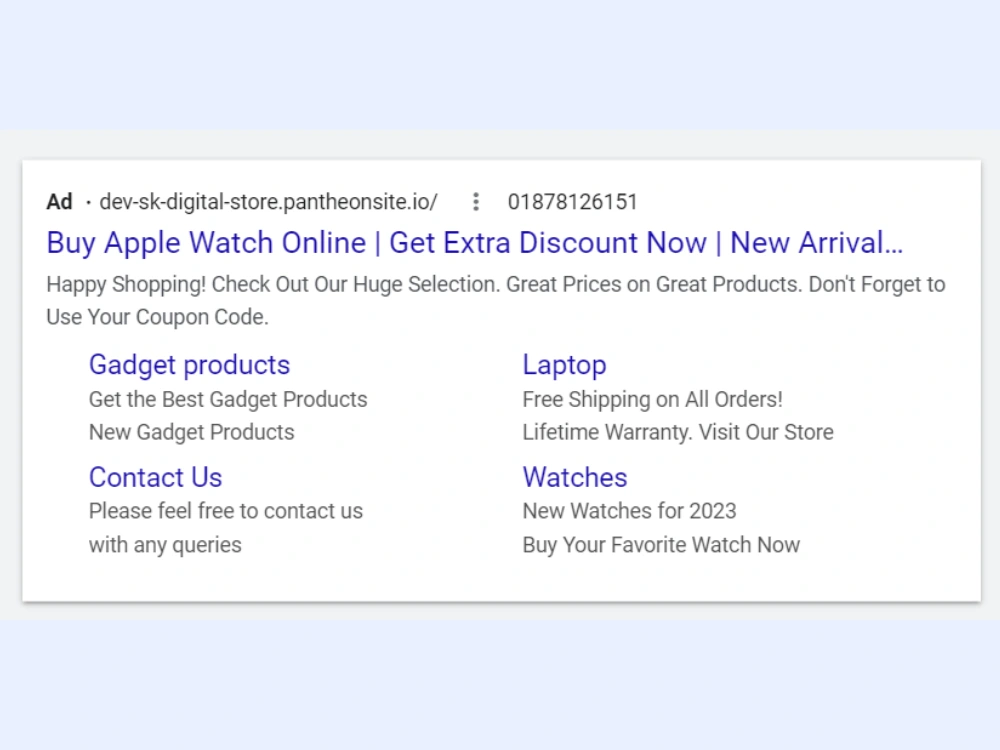Screen dimensions: 1000x750
Task: Click the ad phone number 01878126151
Action: pos(572,202)
